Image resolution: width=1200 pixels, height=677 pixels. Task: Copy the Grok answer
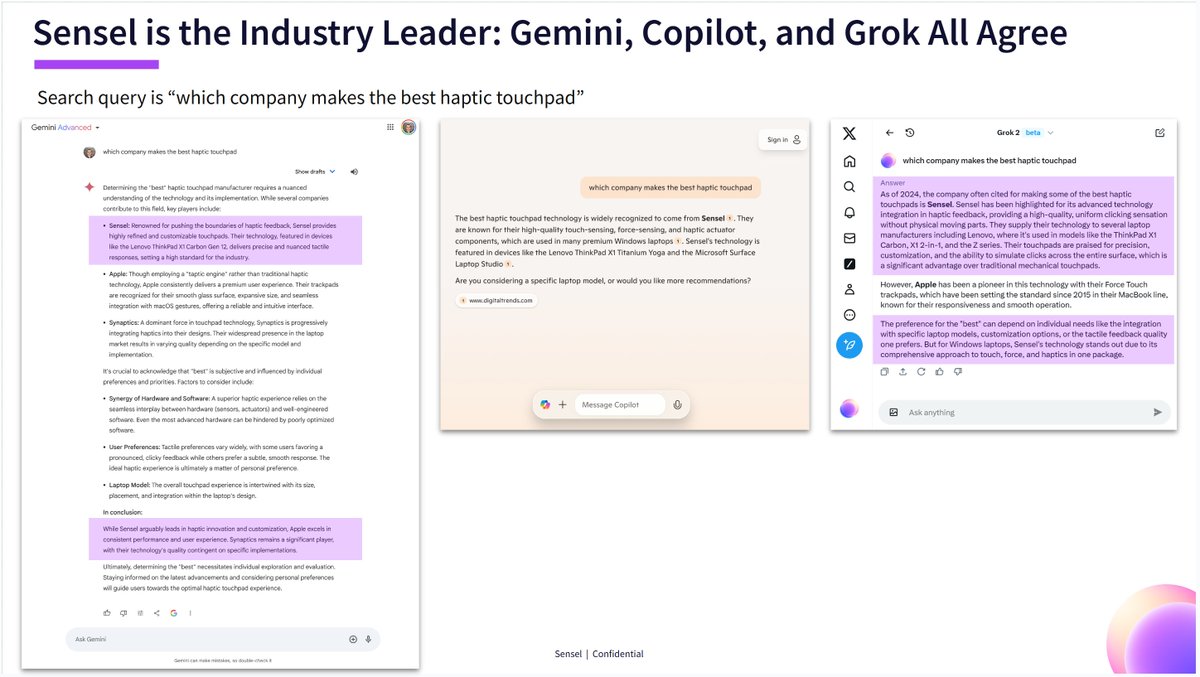click(885, 372)
